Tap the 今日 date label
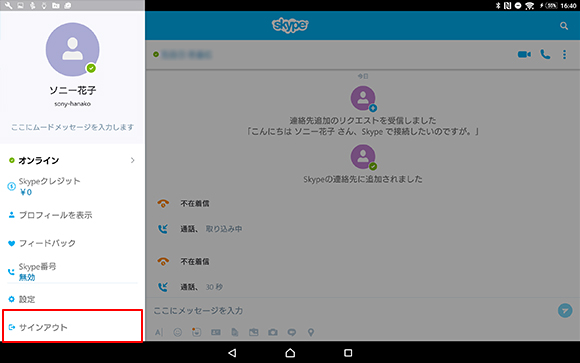Image resolution: width=580 pixels, height=363 pixels. 363,76
